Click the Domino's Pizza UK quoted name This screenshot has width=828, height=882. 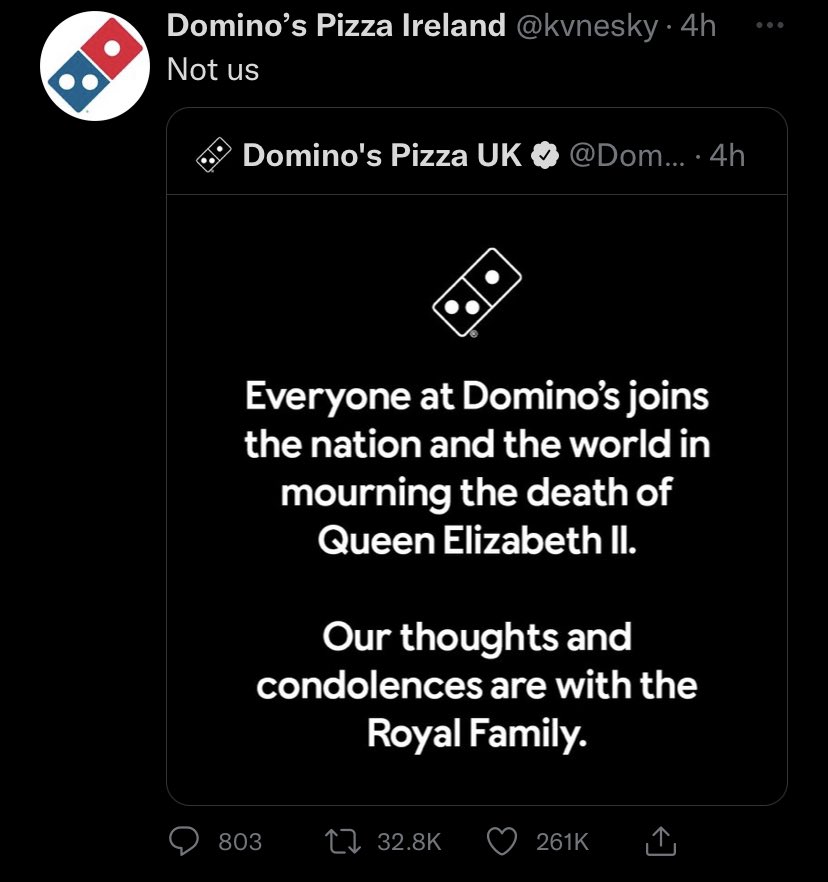pos(382,155)
